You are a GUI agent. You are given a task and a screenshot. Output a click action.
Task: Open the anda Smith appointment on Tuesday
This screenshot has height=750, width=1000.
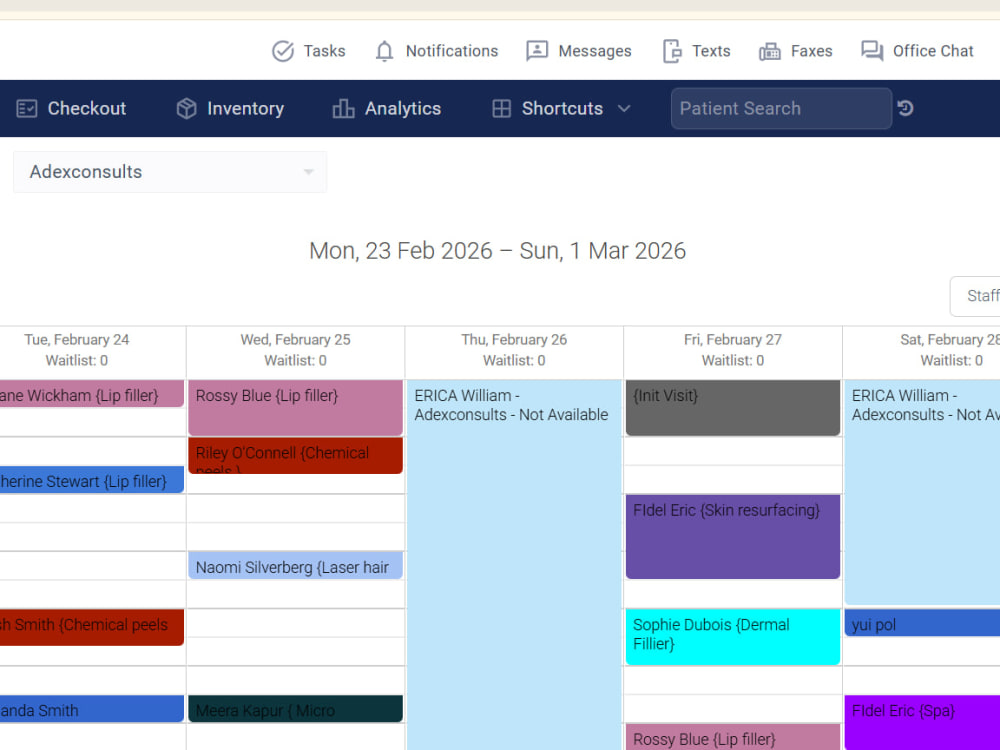click(92, 709)
